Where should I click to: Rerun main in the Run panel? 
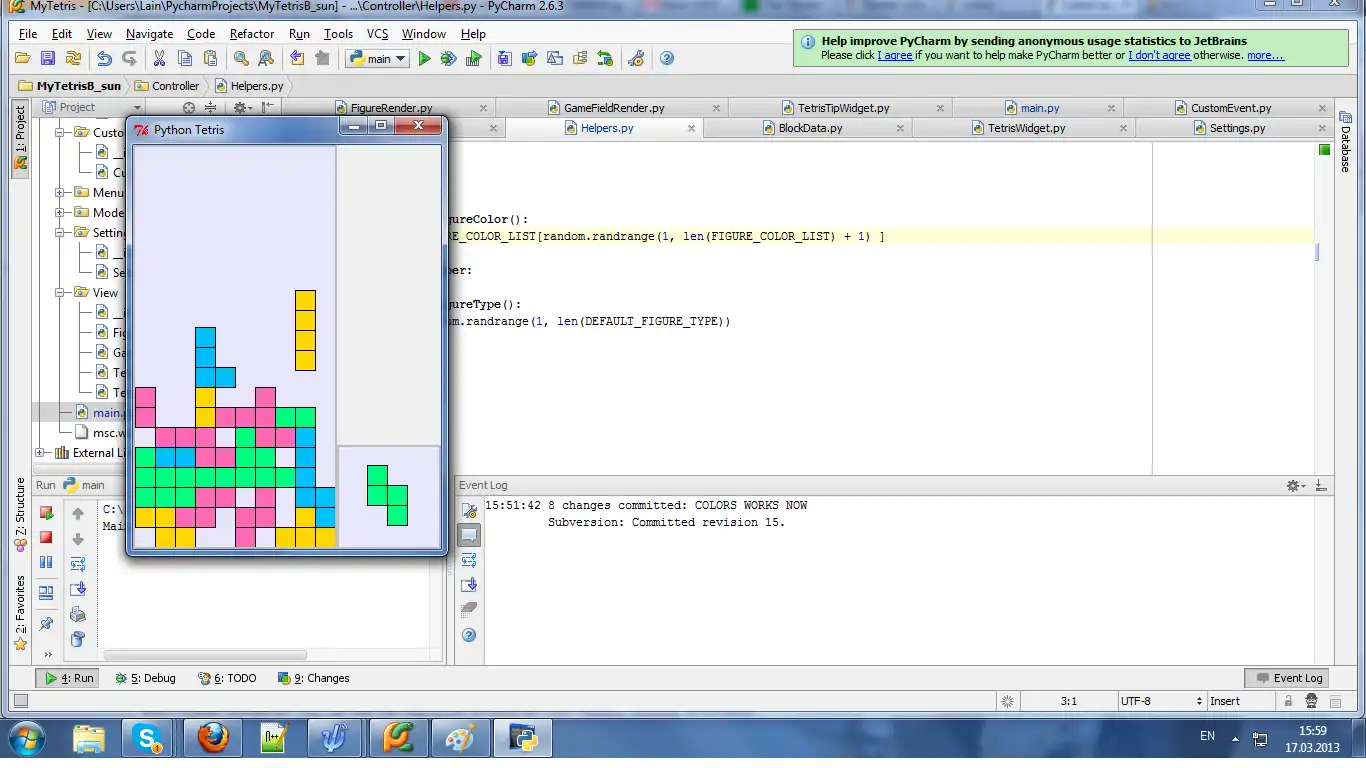pos(46,513)
